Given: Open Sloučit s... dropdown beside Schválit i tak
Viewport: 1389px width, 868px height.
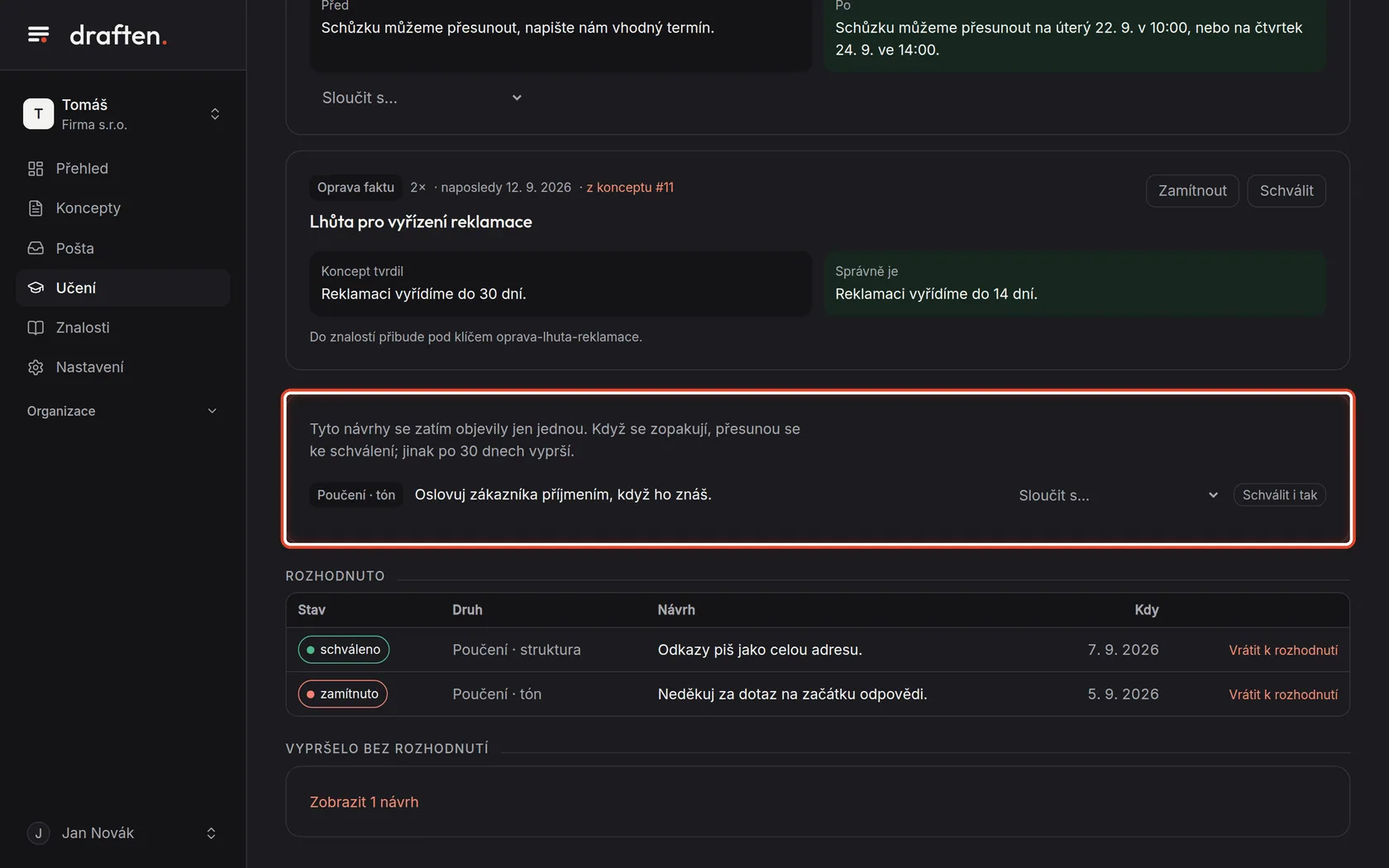Looking at the screenshot, I should click(1118, 495).
